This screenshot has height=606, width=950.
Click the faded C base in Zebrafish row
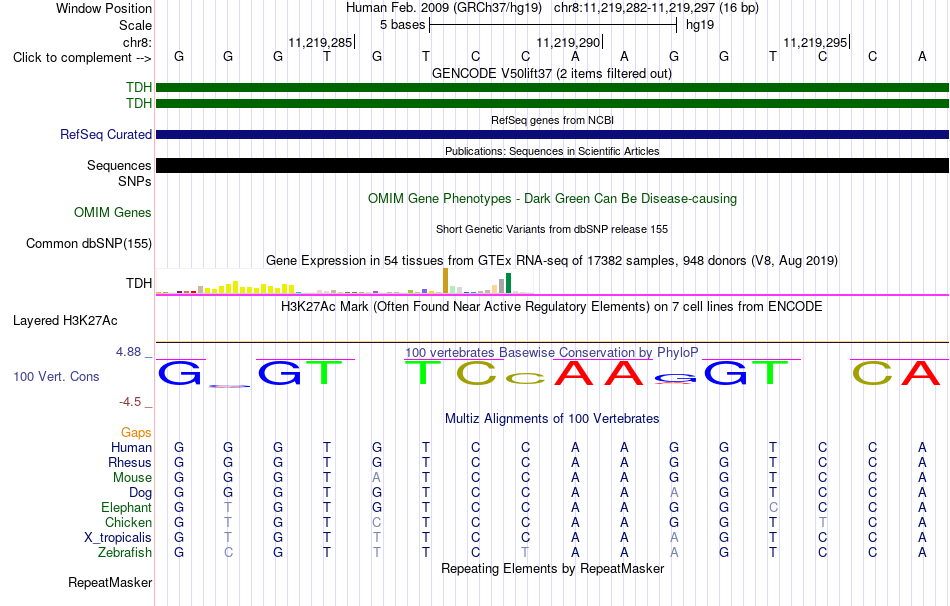click(228, 552)
